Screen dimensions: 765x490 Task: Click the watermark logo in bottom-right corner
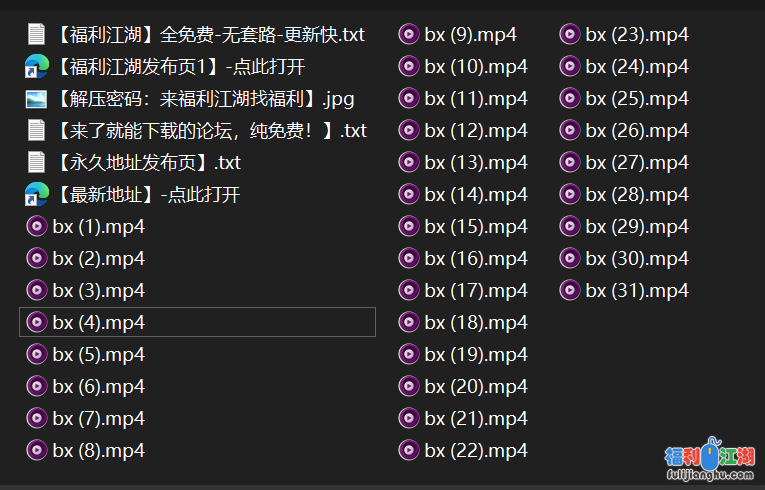click(x=709, y=460)
